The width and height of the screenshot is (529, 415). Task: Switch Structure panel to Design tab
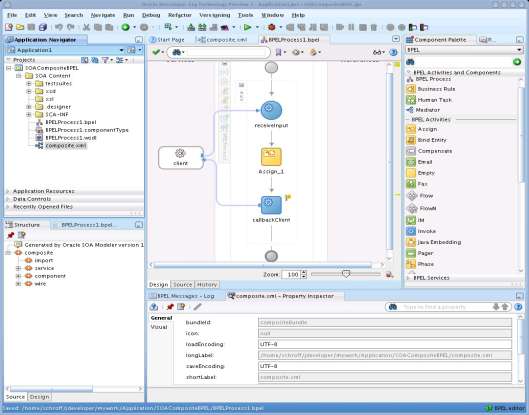[x=39, y=397]
